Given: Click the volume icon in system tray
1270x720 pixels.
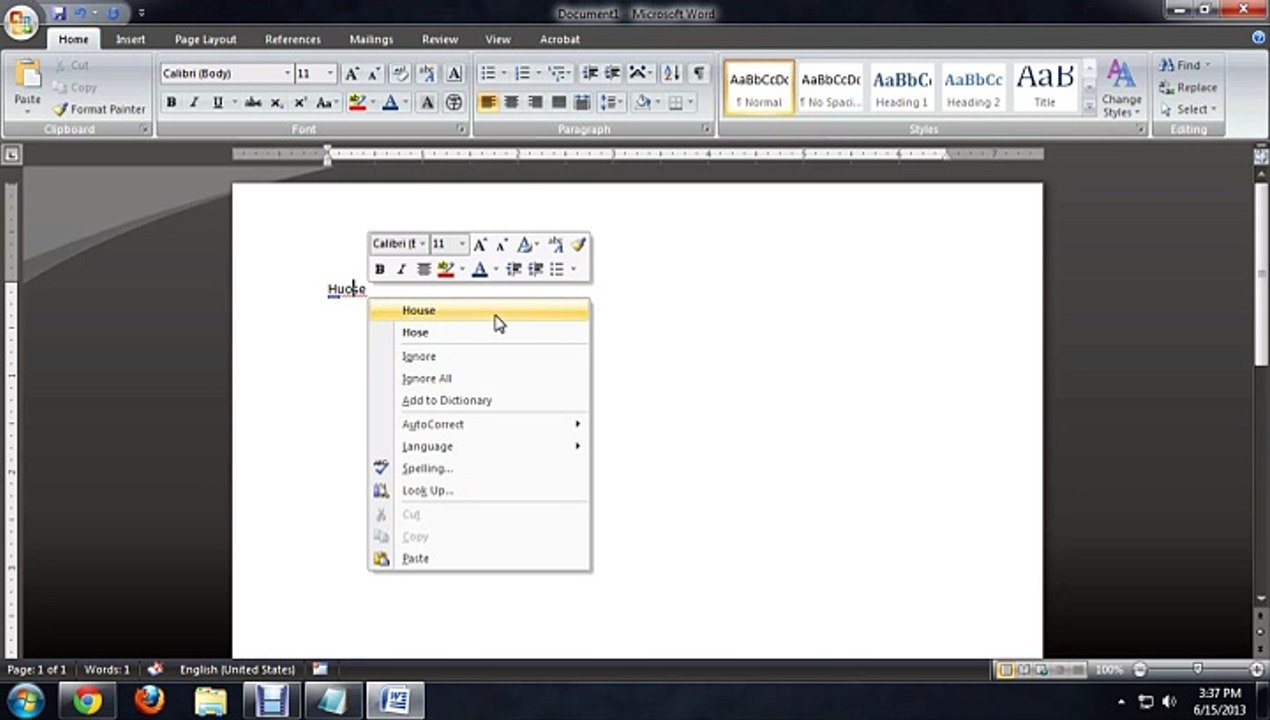Looking at the screenshot, I should tap(1169, 702).
